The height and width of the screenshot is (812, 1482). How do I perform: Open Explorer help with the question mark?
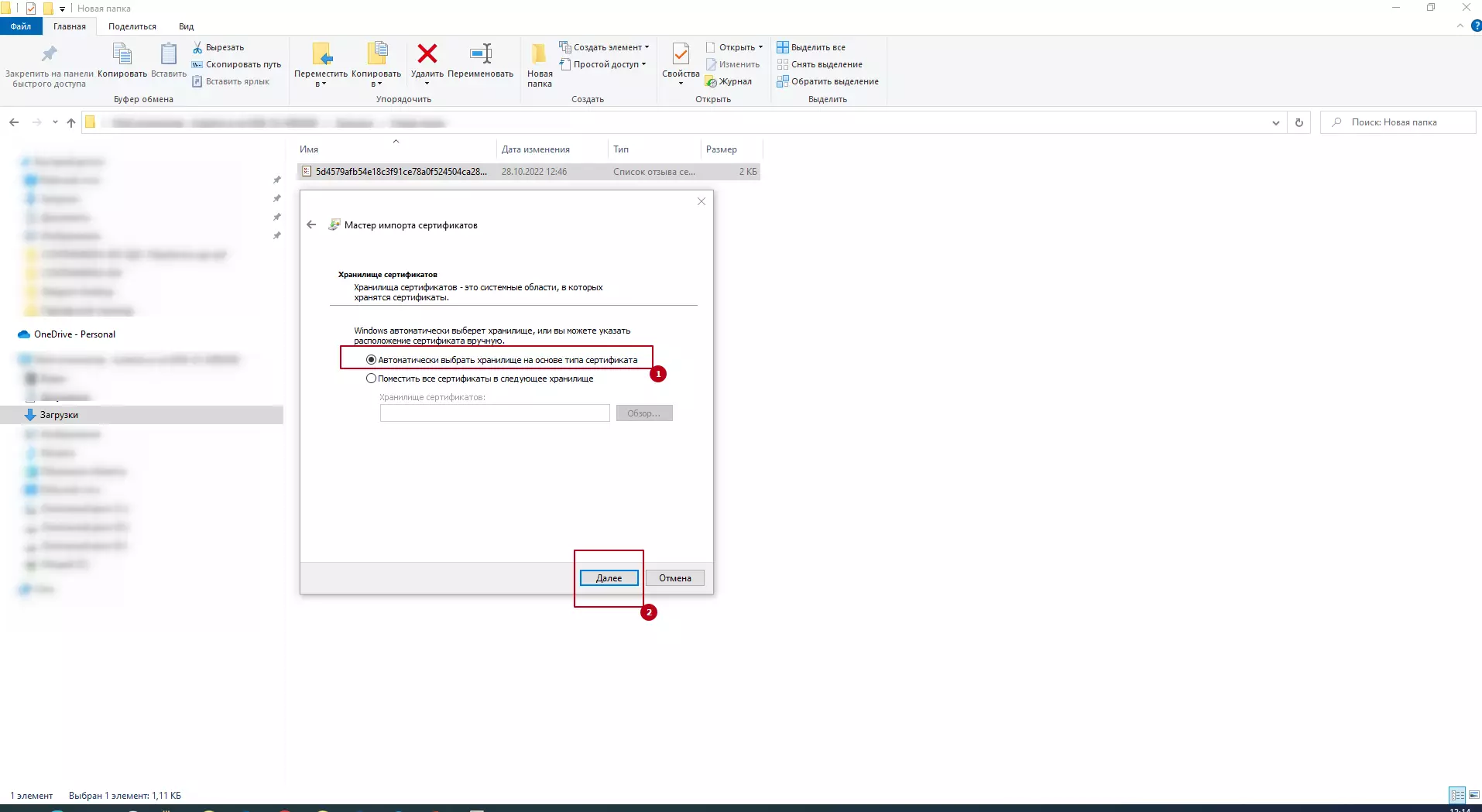pyautogui.click(x=1476, y=26)
